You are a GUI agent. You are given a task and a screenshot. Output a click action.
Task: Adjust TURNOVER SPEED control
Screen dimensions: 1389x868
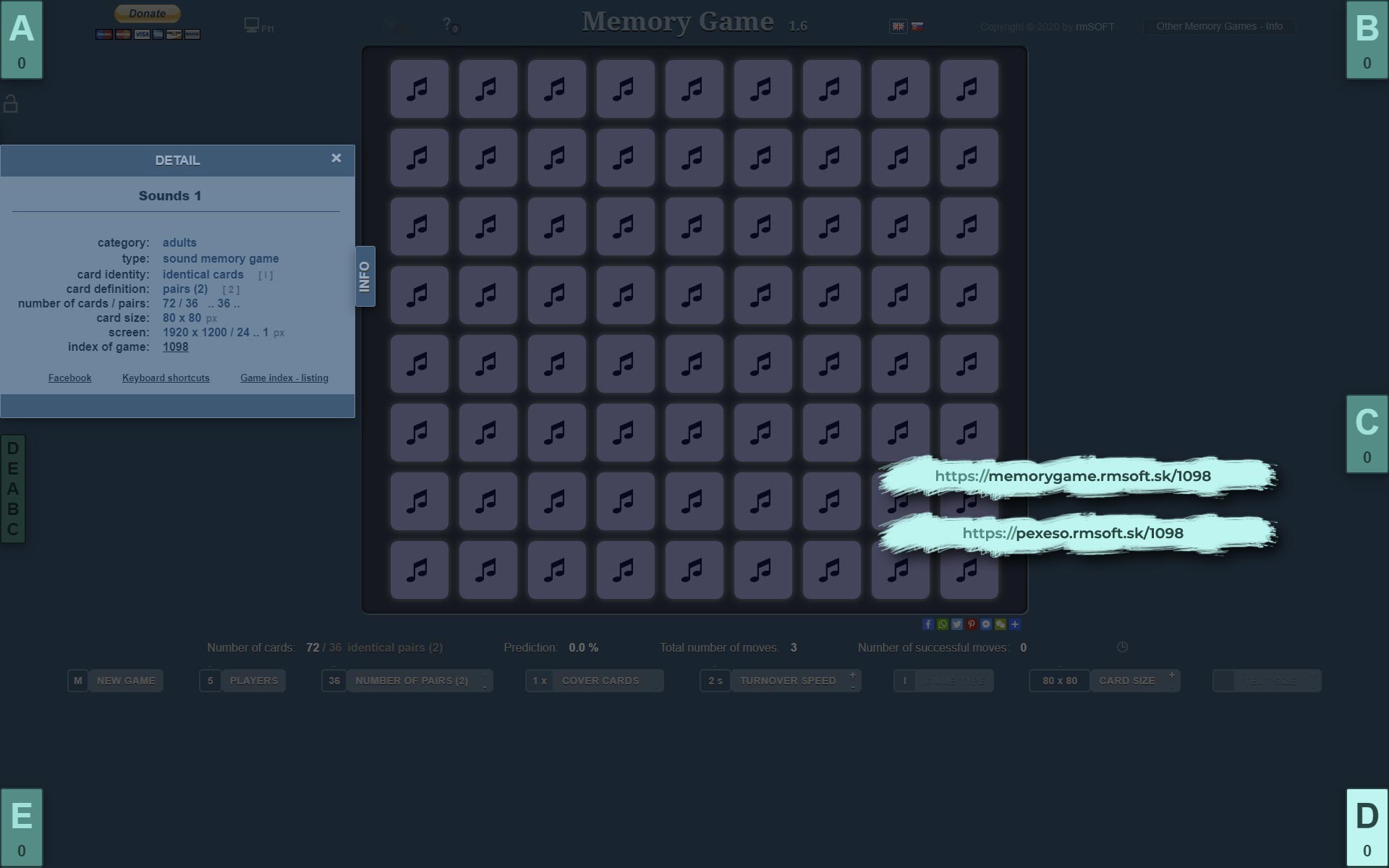[795, 681]
